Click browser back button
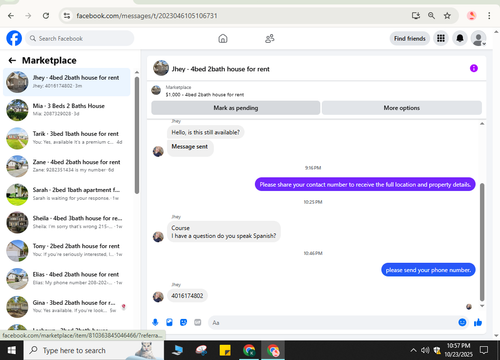Image resolution: width=500 pixels, height=360 pixels. (11, 16)
